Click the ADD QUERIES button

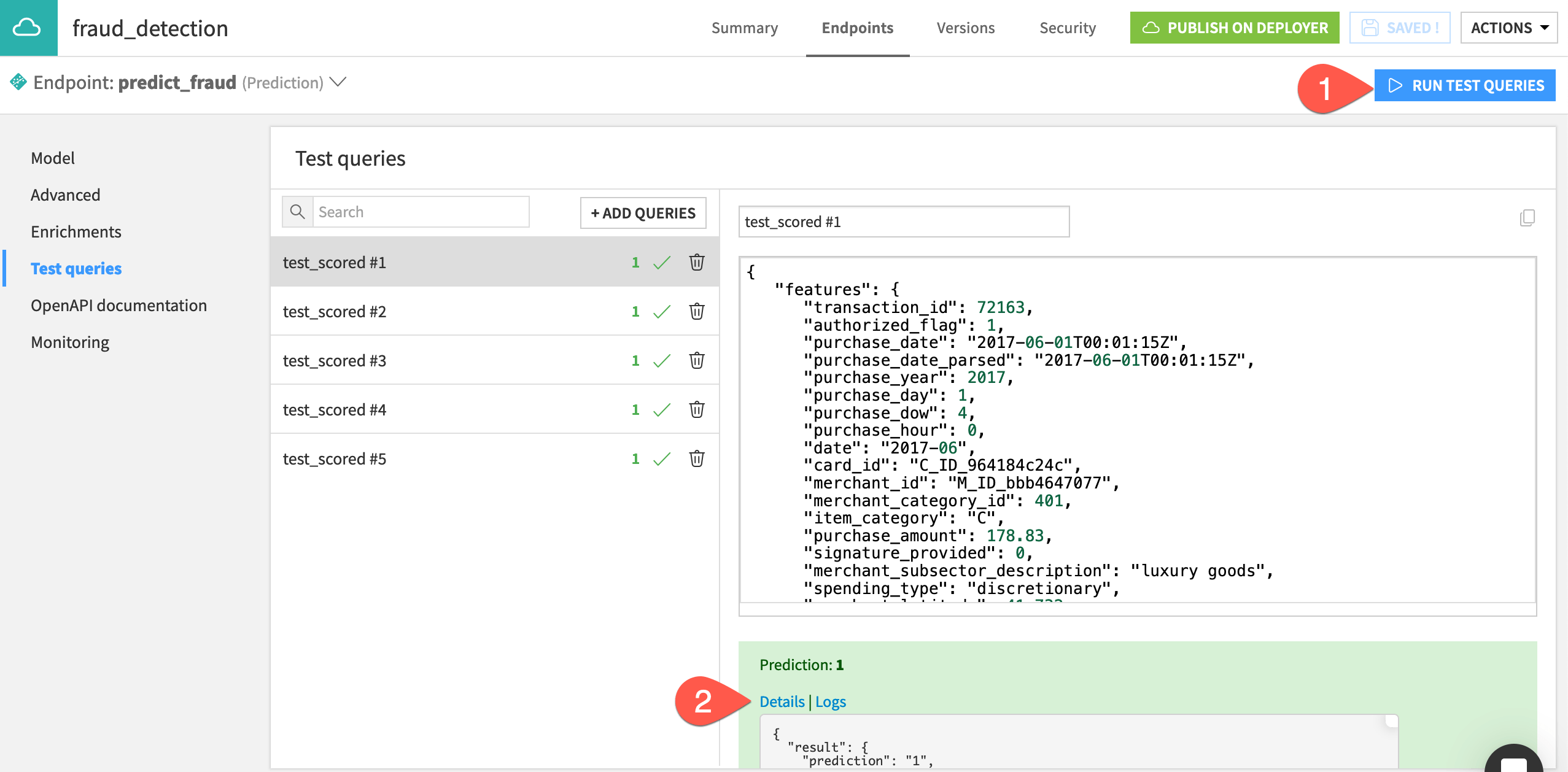point(642,212)
